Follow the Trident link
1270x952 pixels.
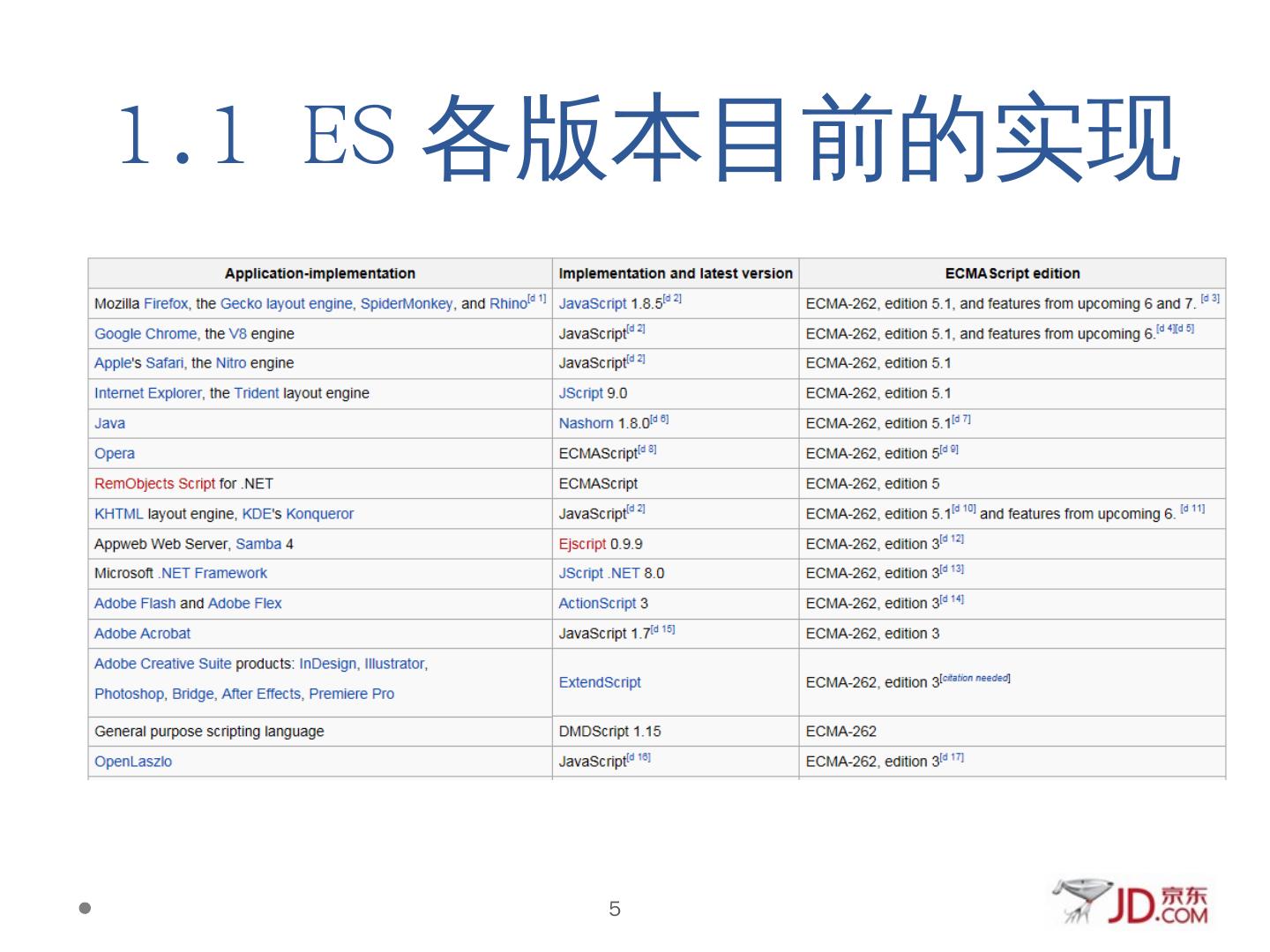(x=257, y=393)
